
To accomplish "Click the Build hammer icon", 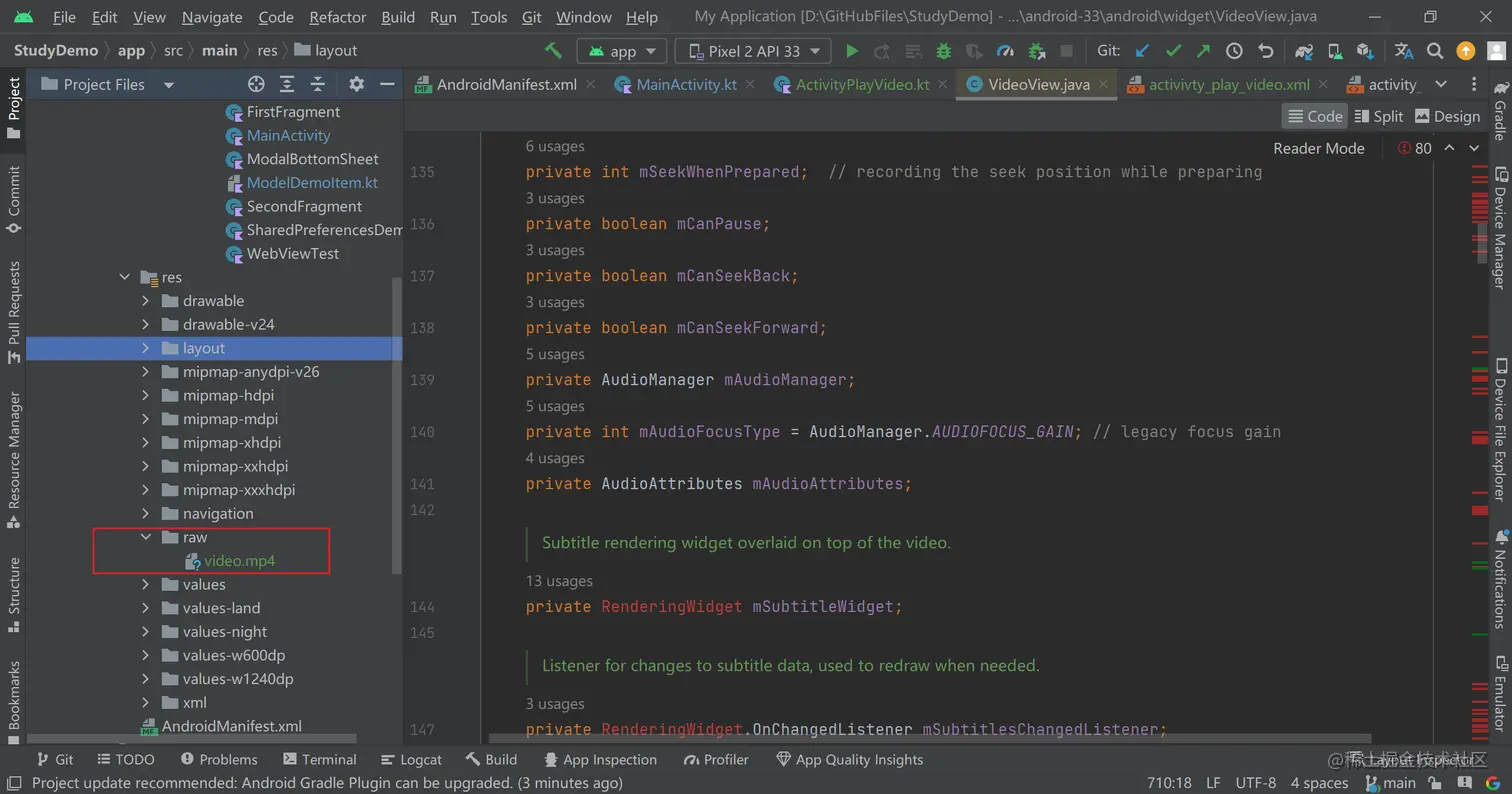I will (553, 51).
